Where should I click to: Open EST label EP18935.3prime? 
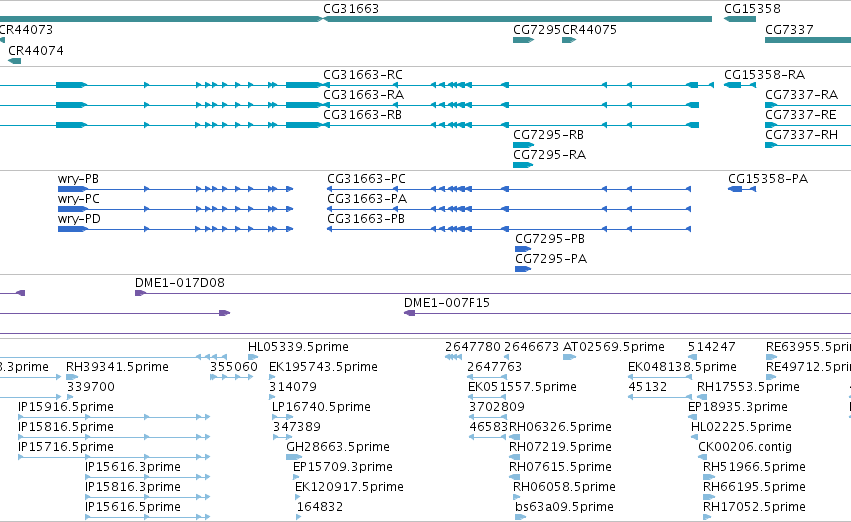[x=738, y=407]
